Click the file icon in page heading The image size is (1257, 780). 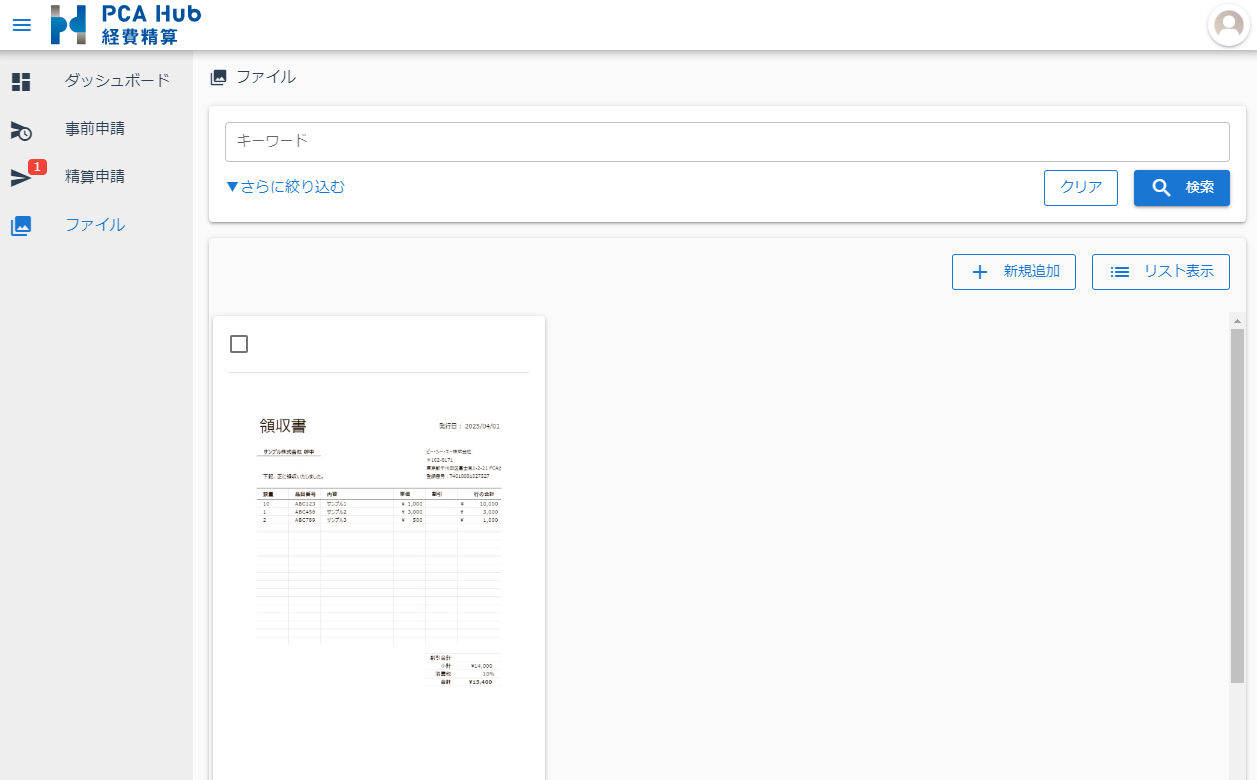point(218,77)
